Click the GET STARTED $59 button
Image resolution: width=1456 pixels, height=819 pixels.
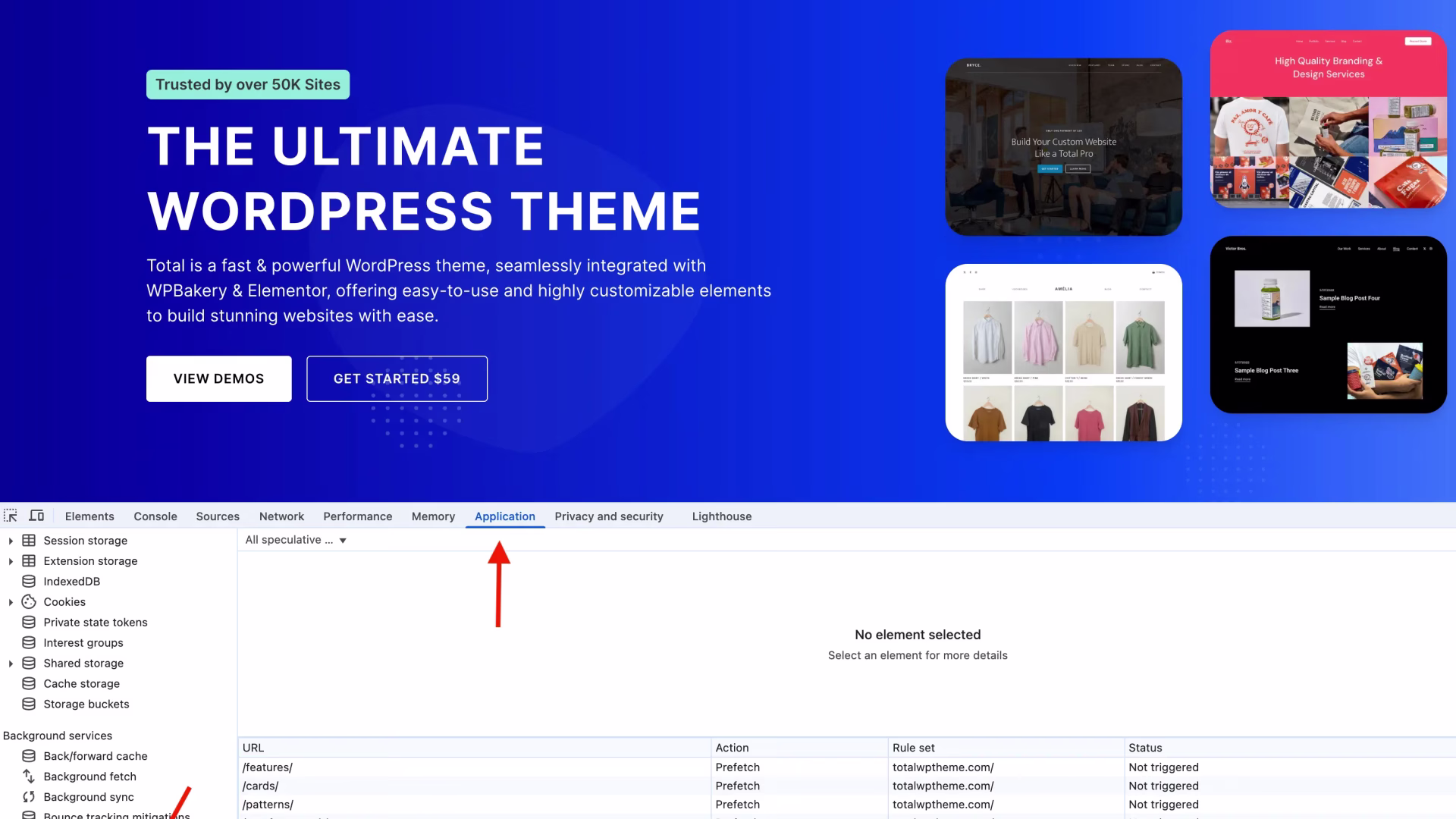click(397, 378)
